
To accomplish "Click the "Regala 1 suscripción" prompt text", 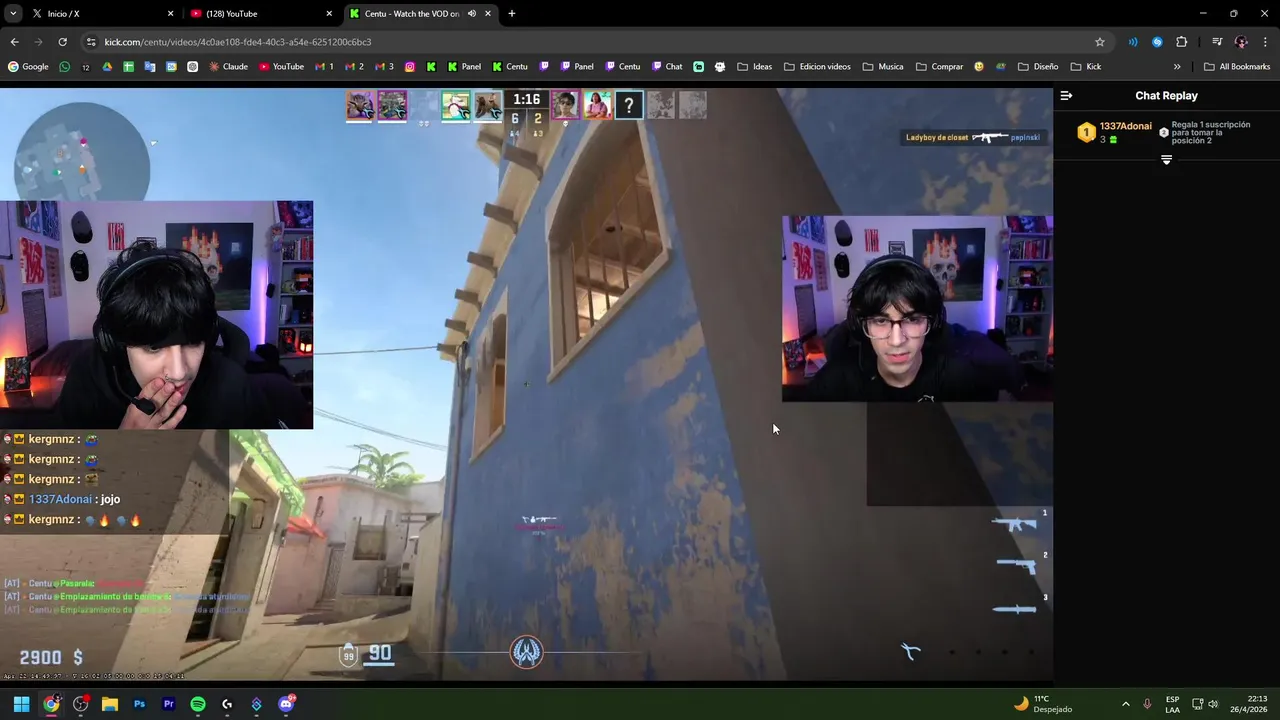I will point(1211,132).
